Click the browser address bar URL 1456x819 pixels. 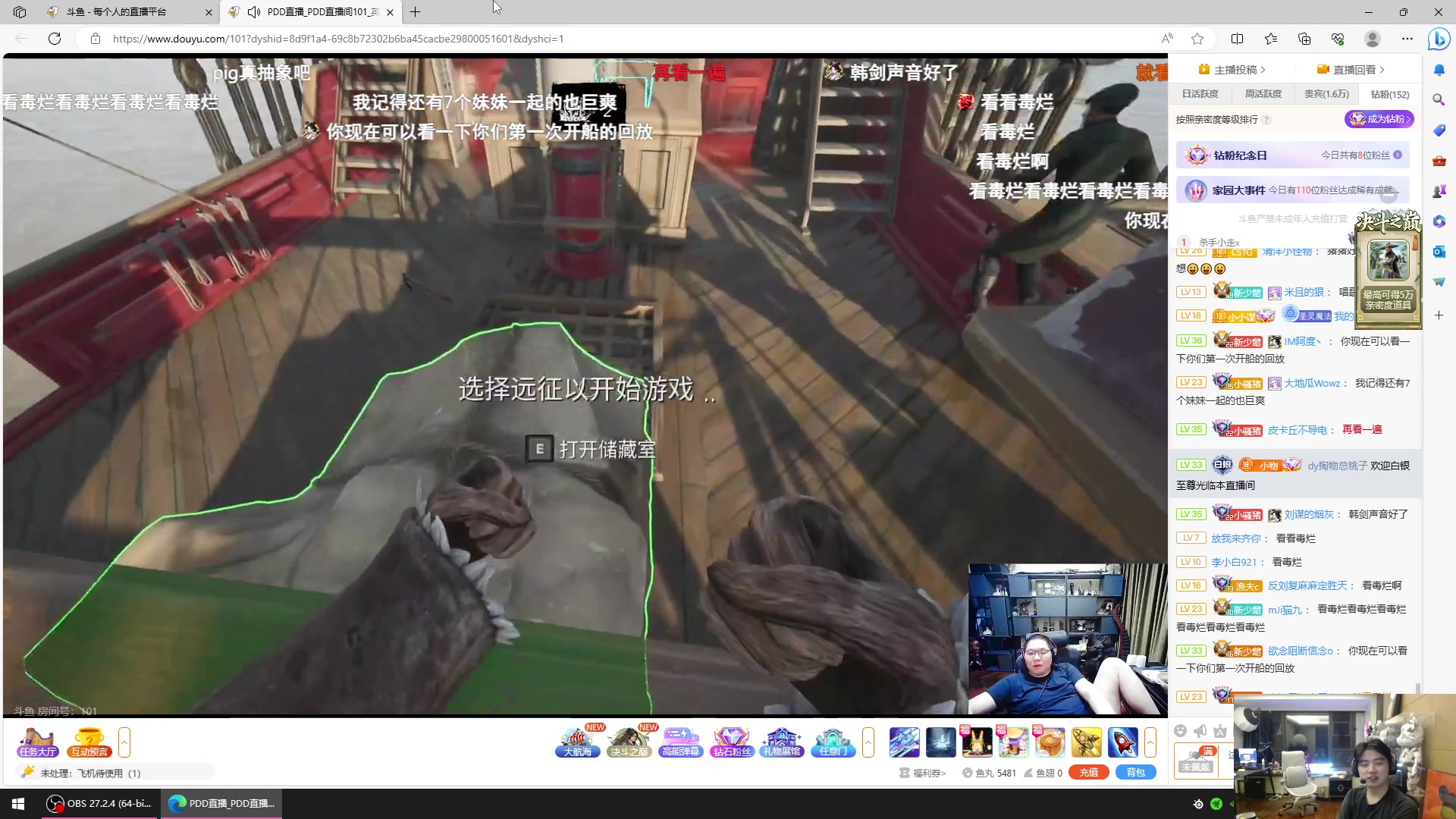click(x=338, y=39)
